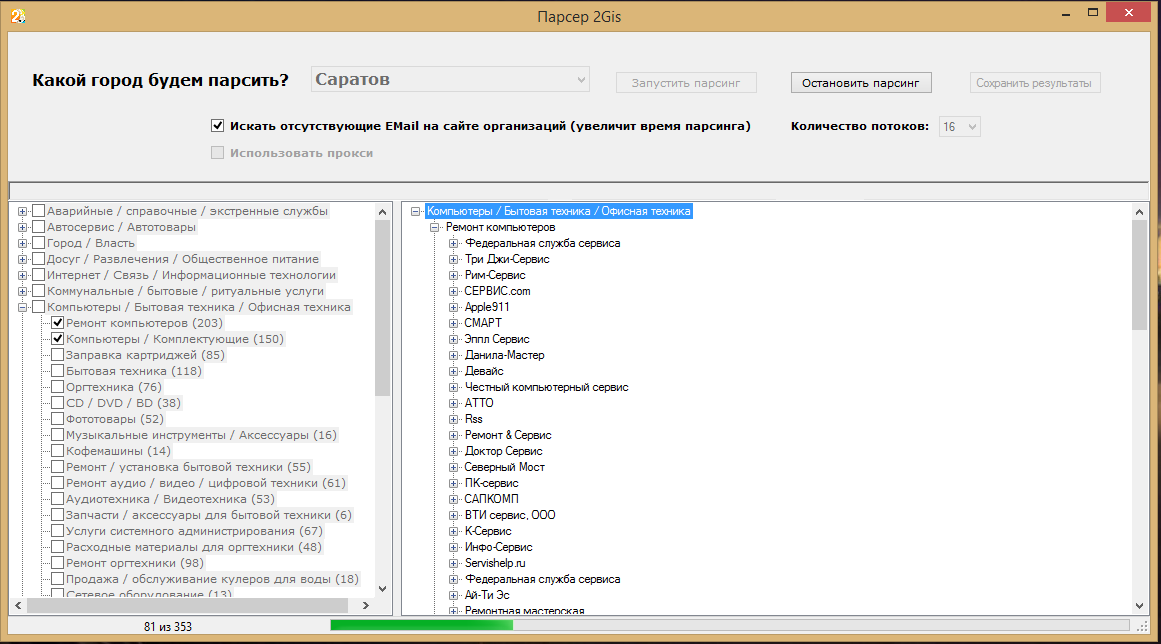This screenshot has width=1161, height=644.
Task: Select Услуги системного администрирования (67) category
Action: tap(195, 531)
